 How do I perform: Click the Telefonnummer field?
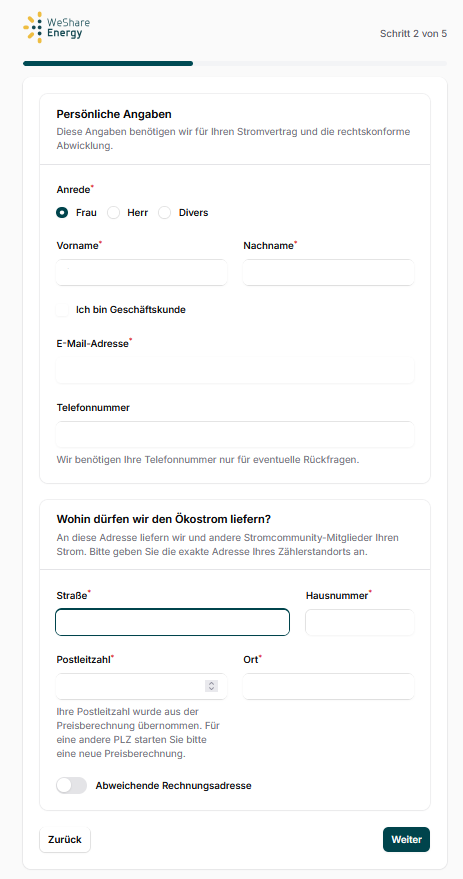235,434
